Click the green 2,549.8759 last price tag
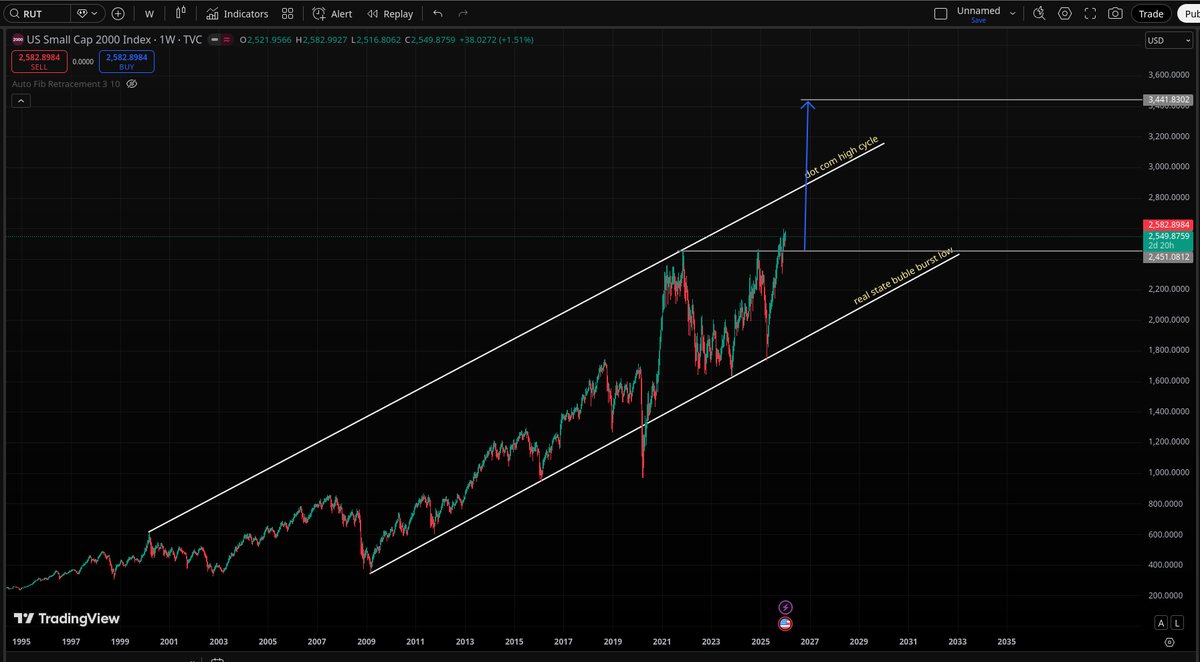Image resolution: width=1200 pixels, height=662 pixels. pyautogui.click(x=1168, y=237)
